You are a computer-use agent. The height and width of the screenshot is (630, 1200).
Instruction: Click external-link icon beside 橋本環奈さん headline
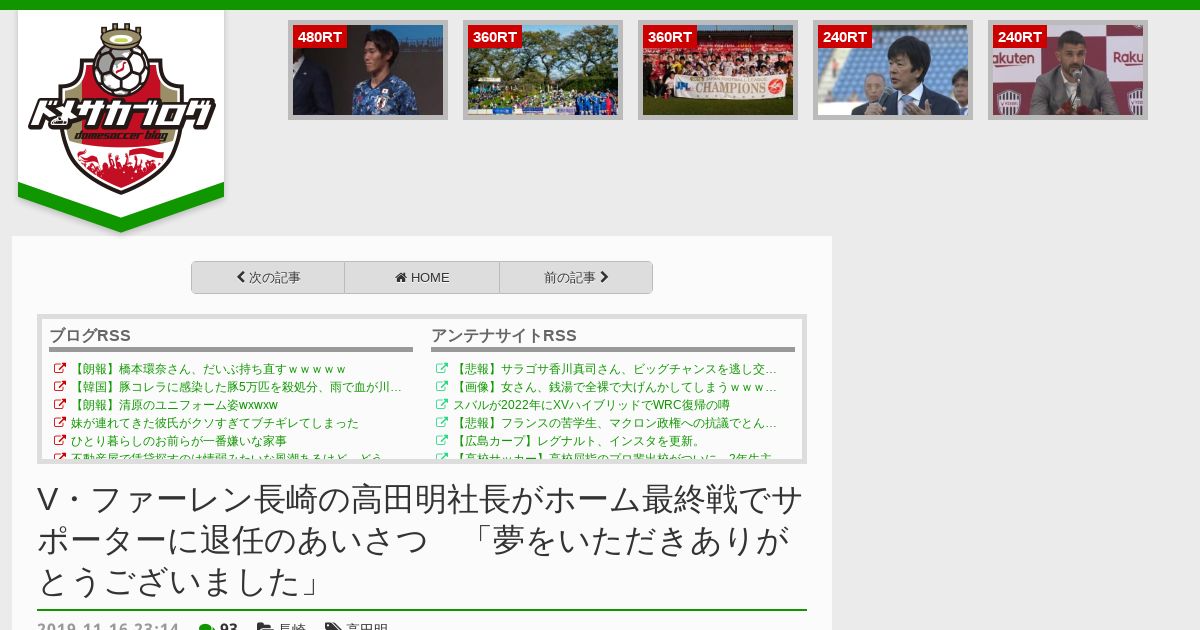click(60, 369)
